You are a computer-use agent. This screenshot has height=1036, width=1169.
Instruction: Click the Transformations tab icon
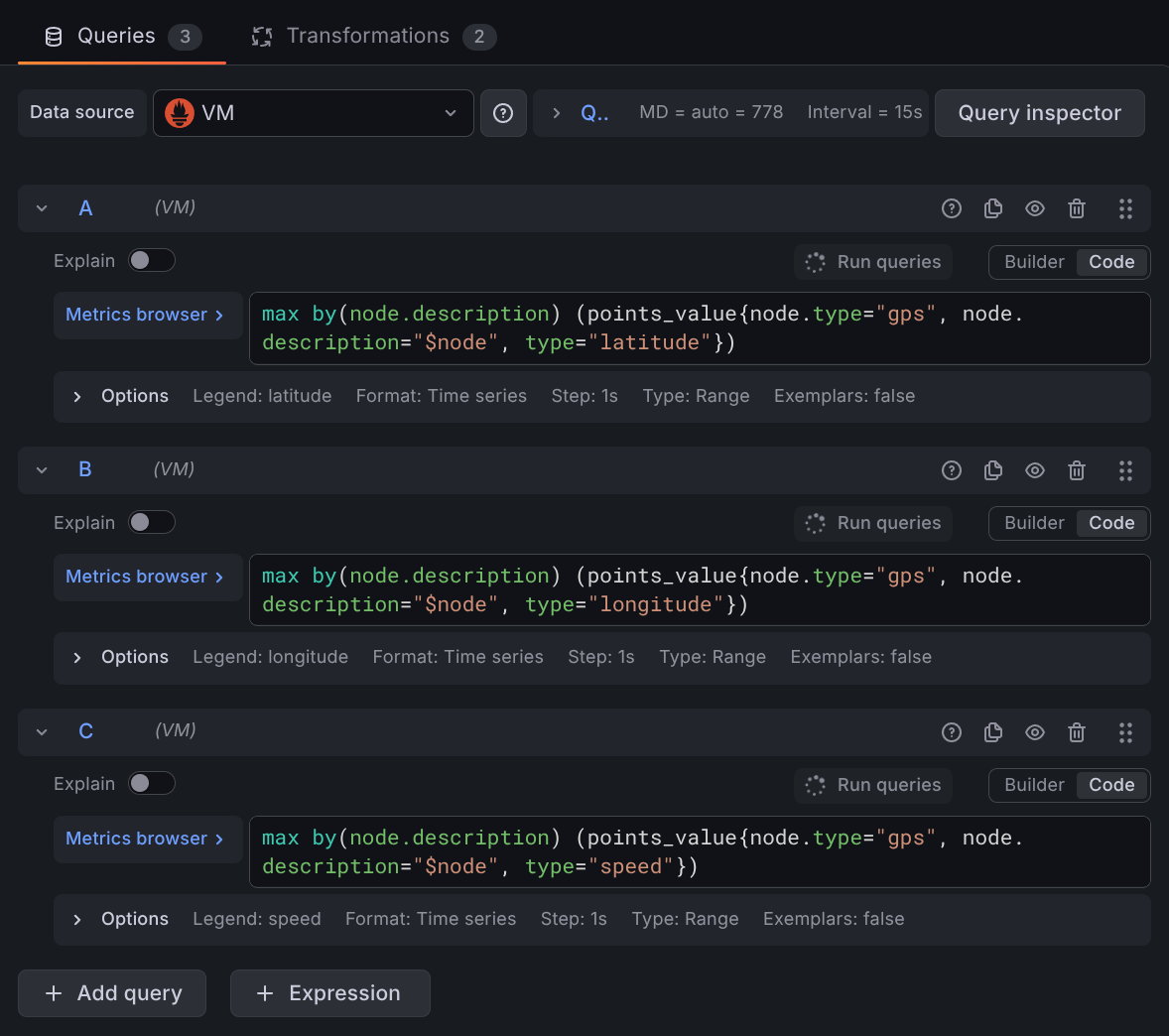pyautogui.click(x=262, y=37)
